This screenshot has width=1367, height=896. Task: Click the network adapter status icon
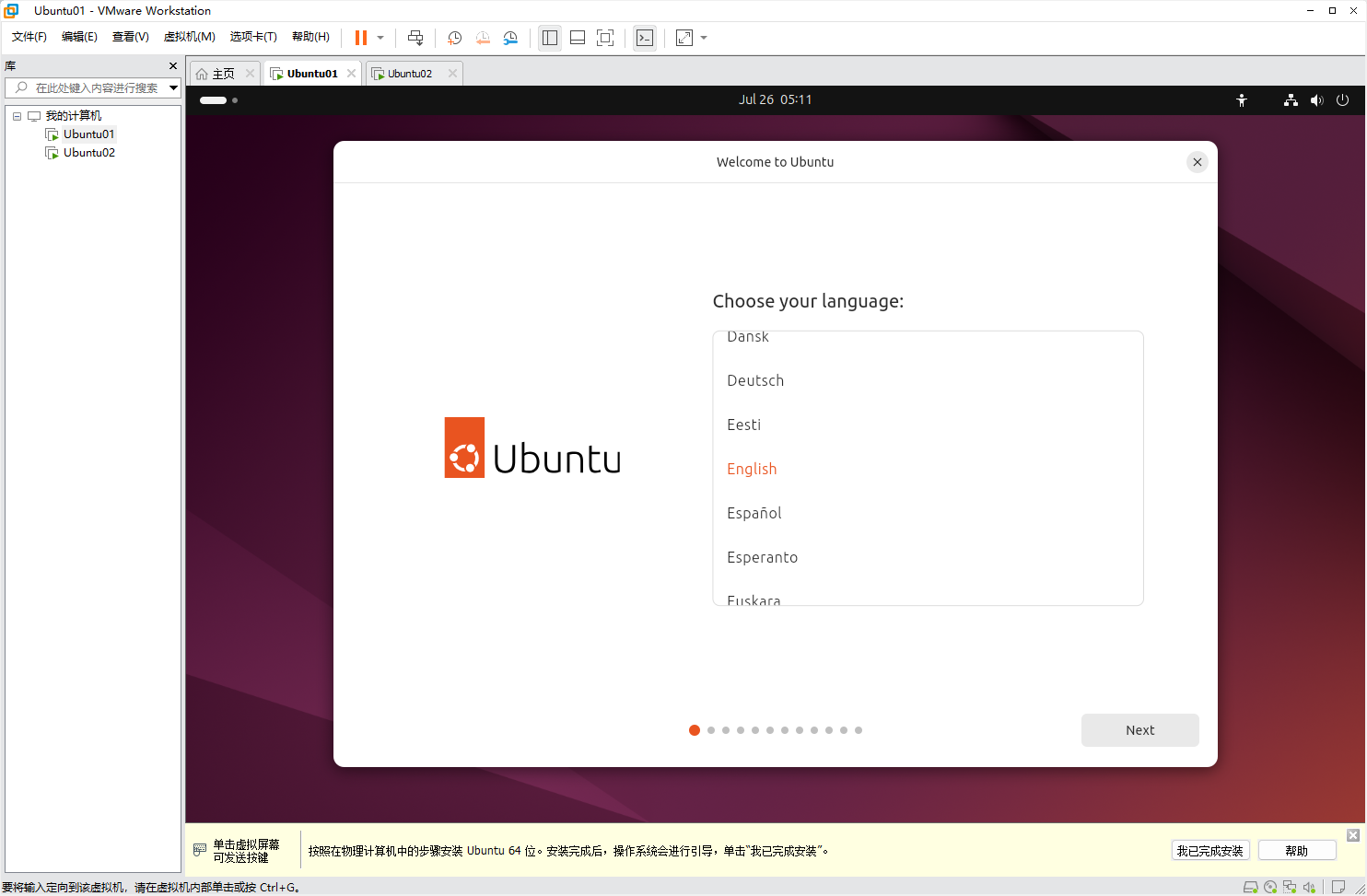click(x=1290, y=888)
